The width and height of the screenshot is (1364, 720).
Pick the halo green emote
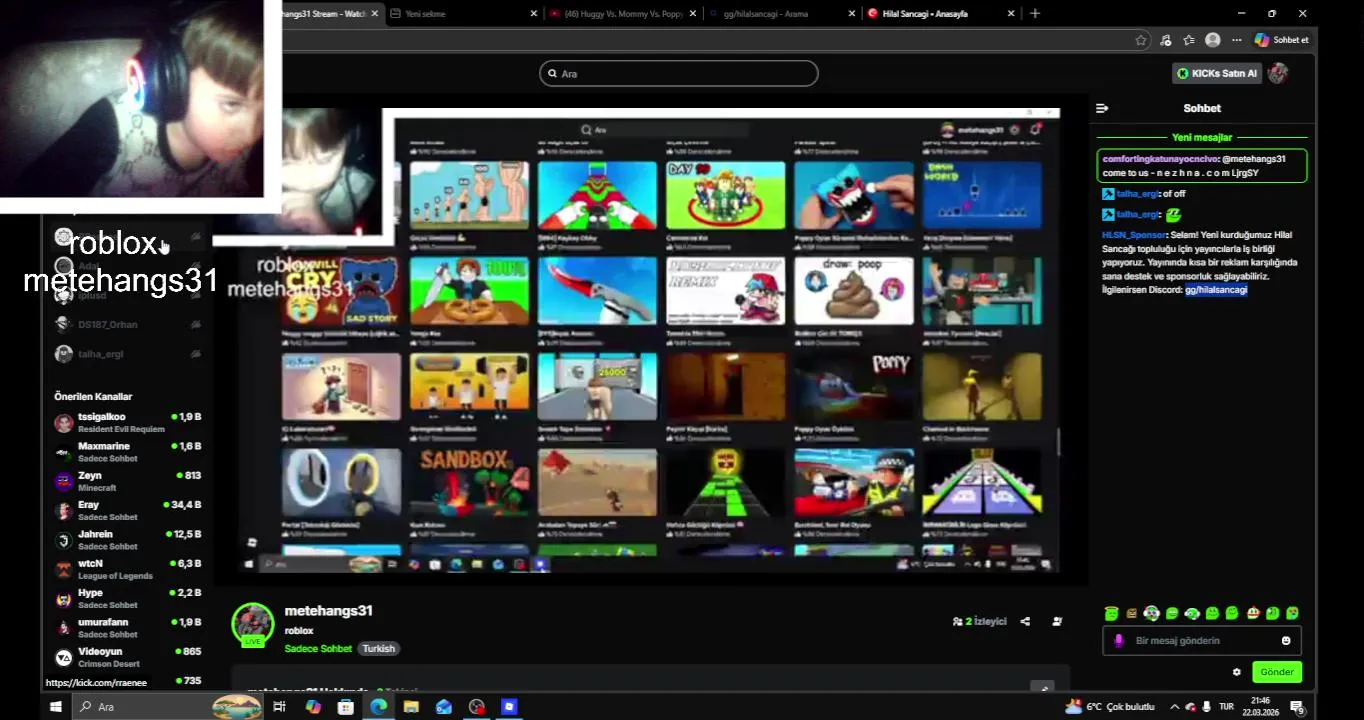pyautogui.click(x=1111, y=613)
